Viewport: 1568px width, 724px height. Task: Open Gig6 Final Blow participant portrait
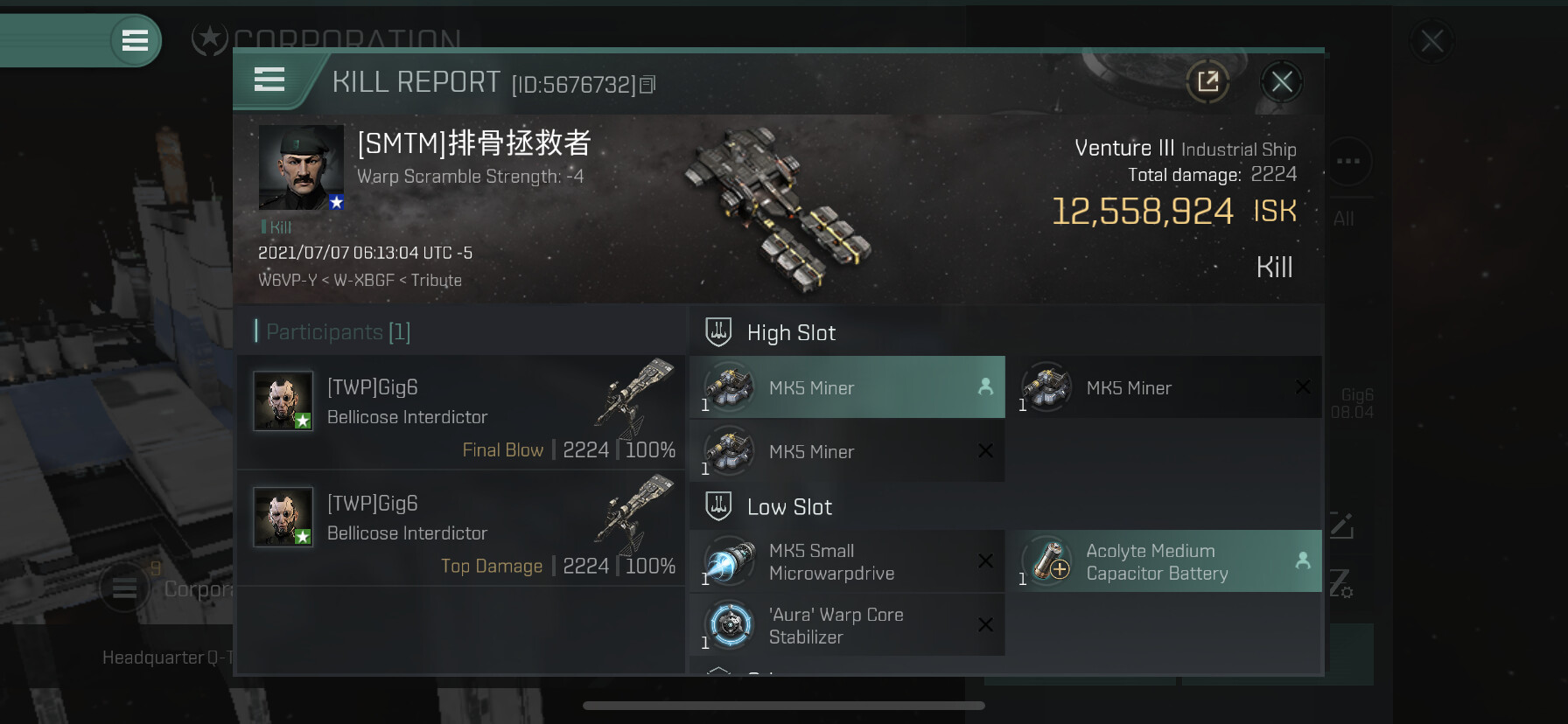pos(283,400)
